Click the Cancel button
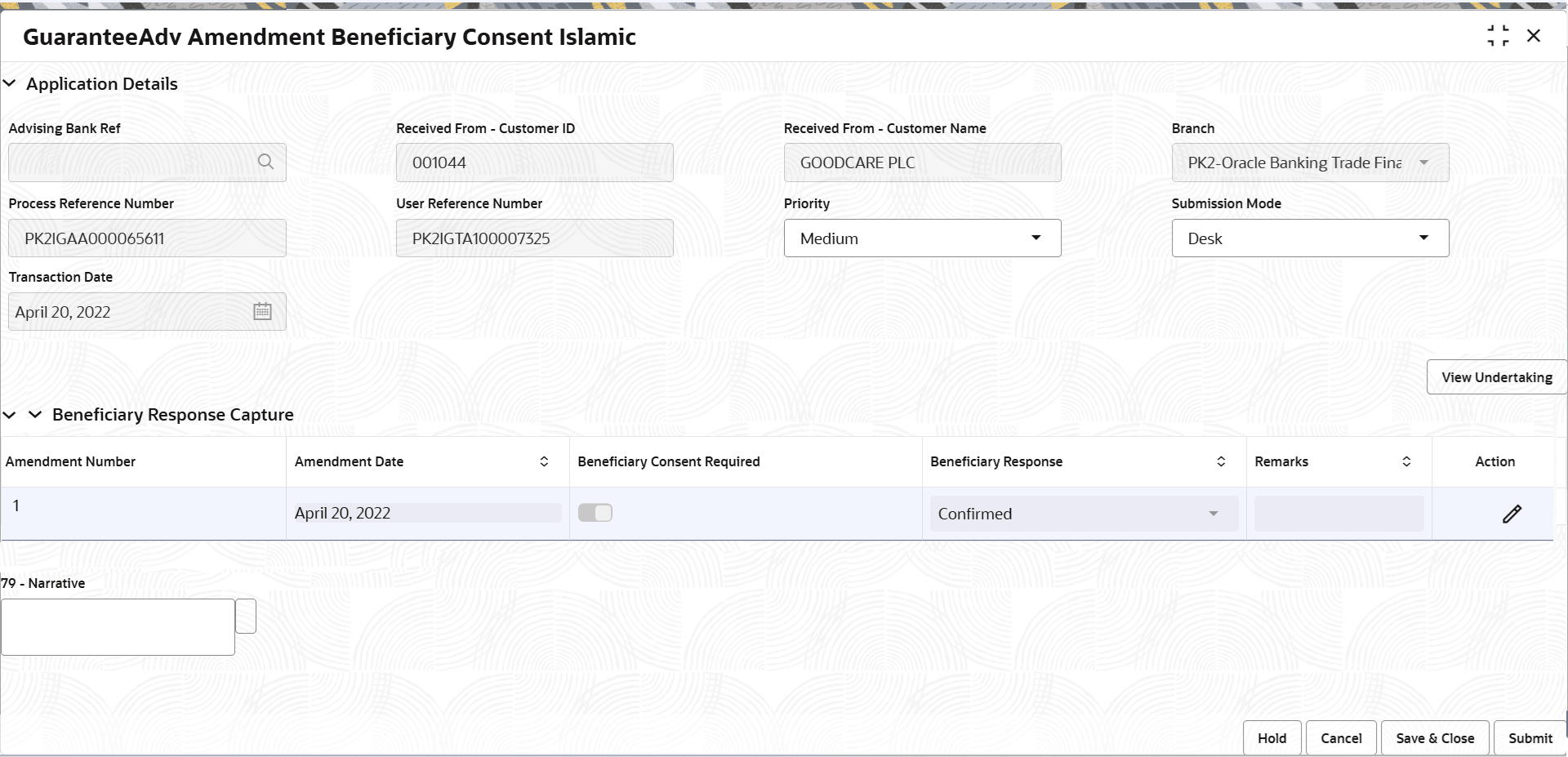Viewport: 1568px width, 757px height. click(1341, 738)
